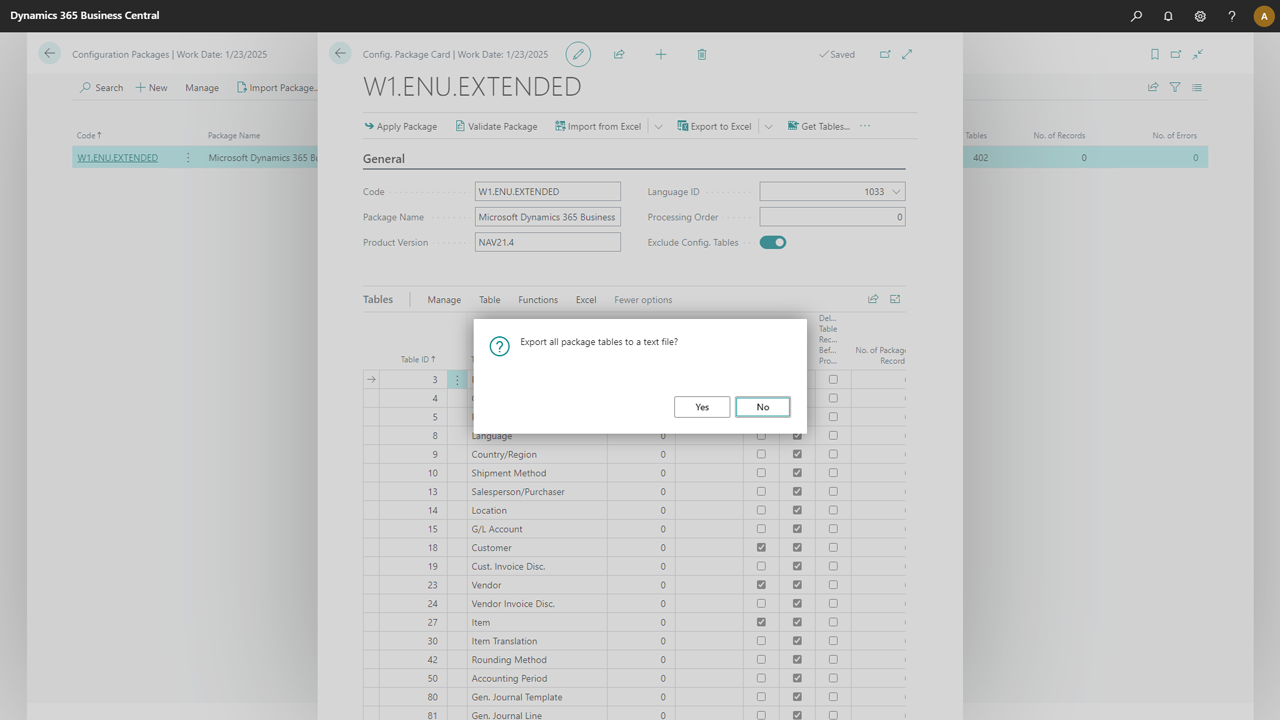Open the settings gear menu

click(x=1200, y=16)
